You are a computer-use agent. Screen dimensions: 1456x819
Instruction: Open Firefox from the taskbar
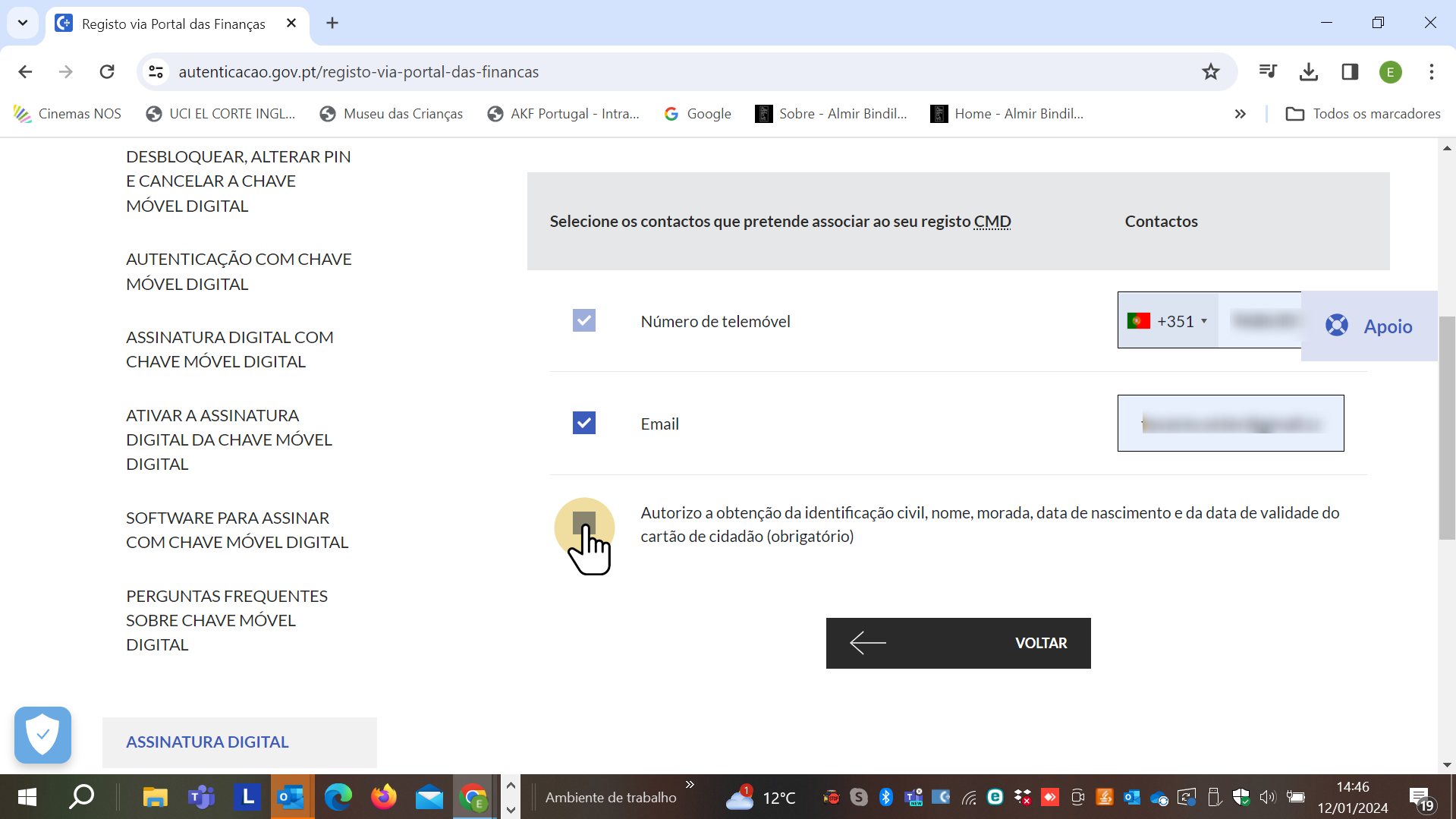[383, 797]
